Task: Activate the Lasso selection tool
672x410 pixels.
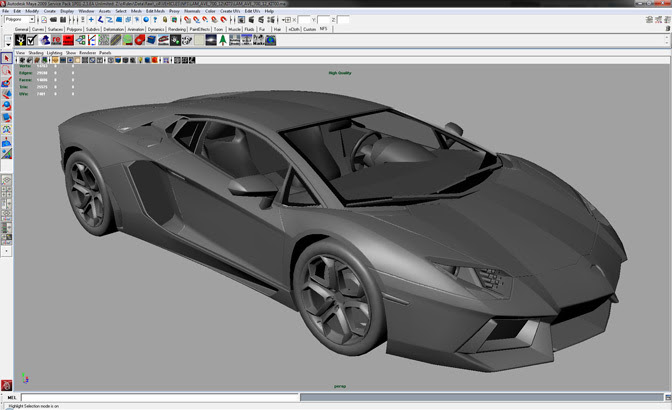Action: (x=6, y=71)
